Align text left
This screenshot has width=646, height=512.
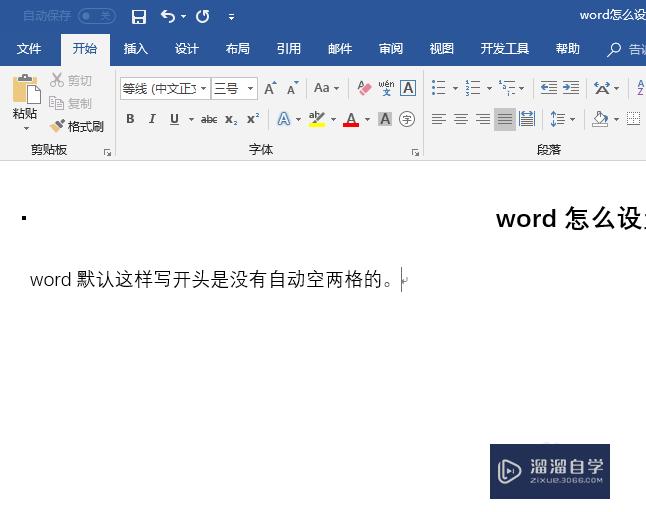[x=438, y=119]
